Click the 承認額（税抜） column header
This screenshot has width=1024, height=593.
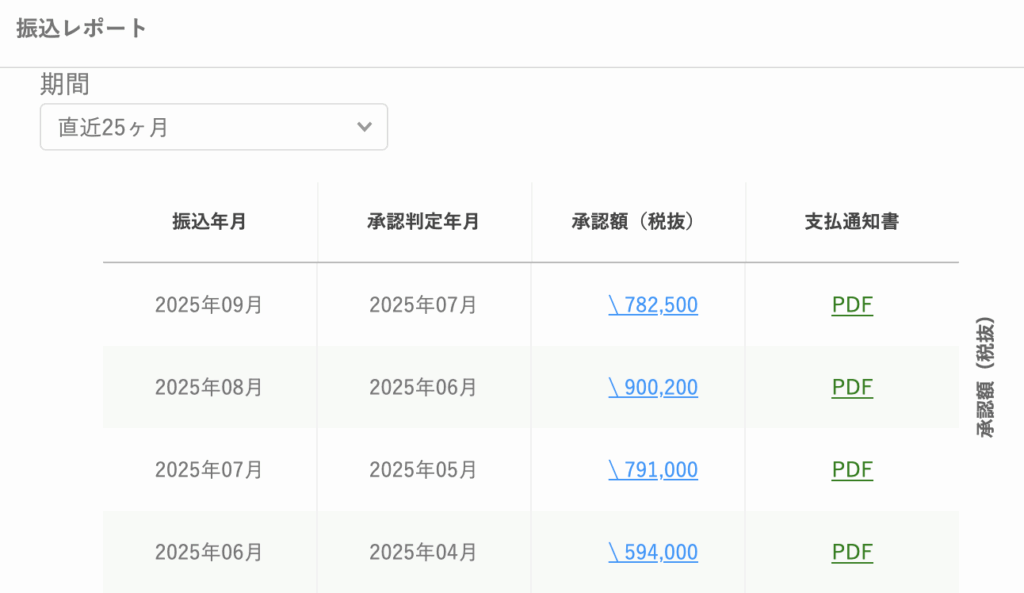[633, 221]
